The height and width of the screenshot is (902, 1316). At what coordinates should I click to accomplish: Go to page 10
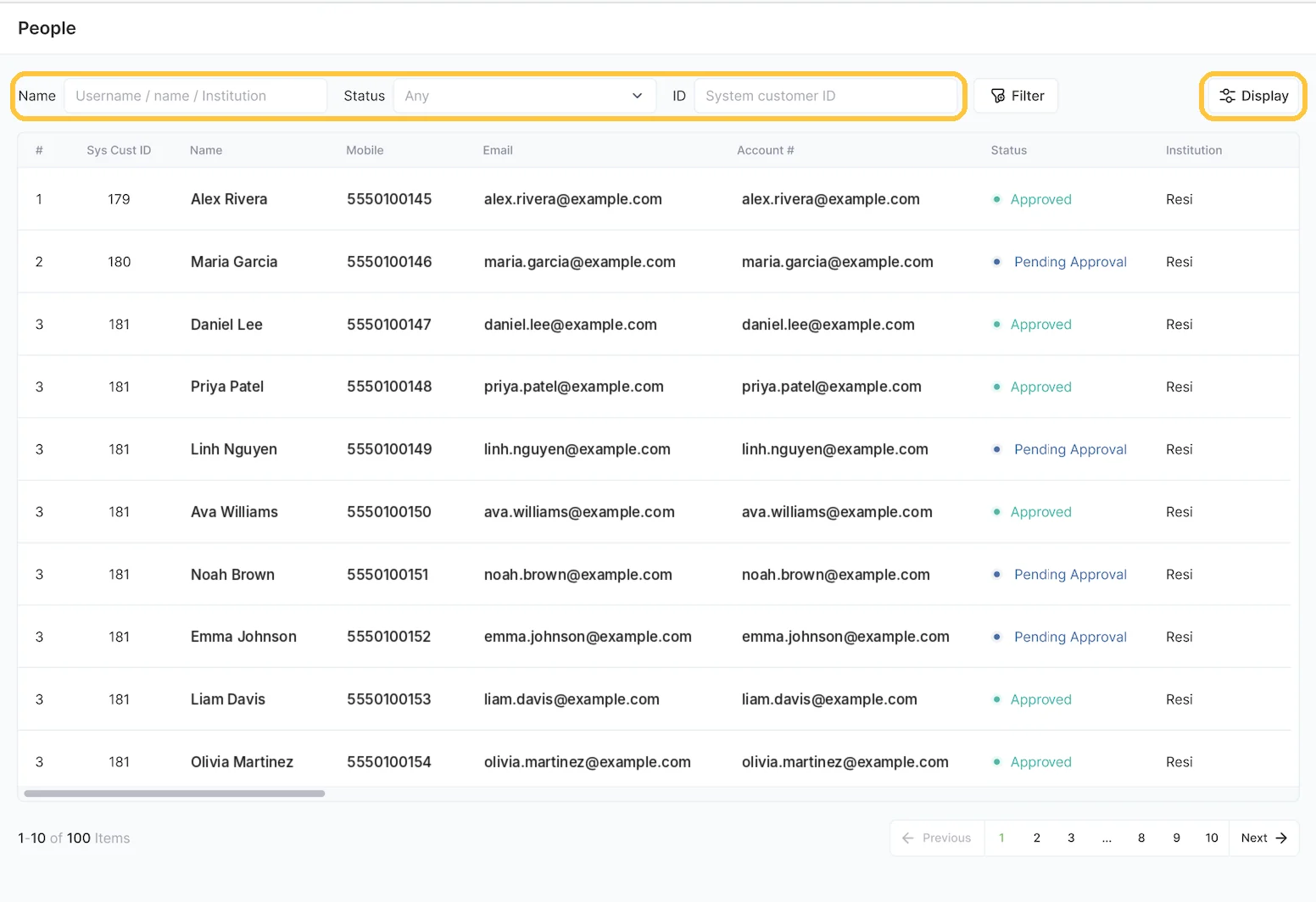click(x=1212, y=838)
